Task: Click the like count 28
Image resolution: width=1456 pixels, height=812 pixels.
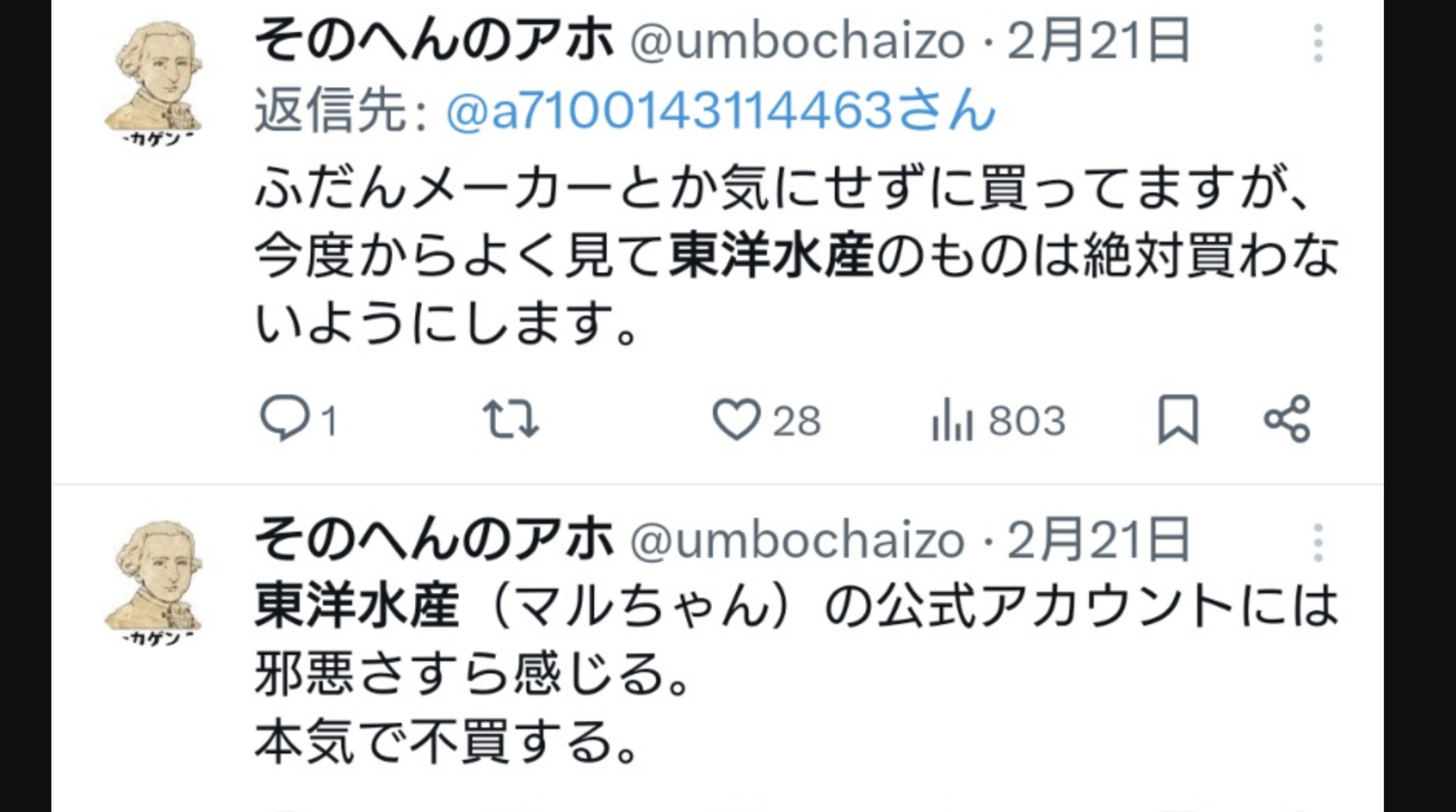Action: tap(796, 421)
